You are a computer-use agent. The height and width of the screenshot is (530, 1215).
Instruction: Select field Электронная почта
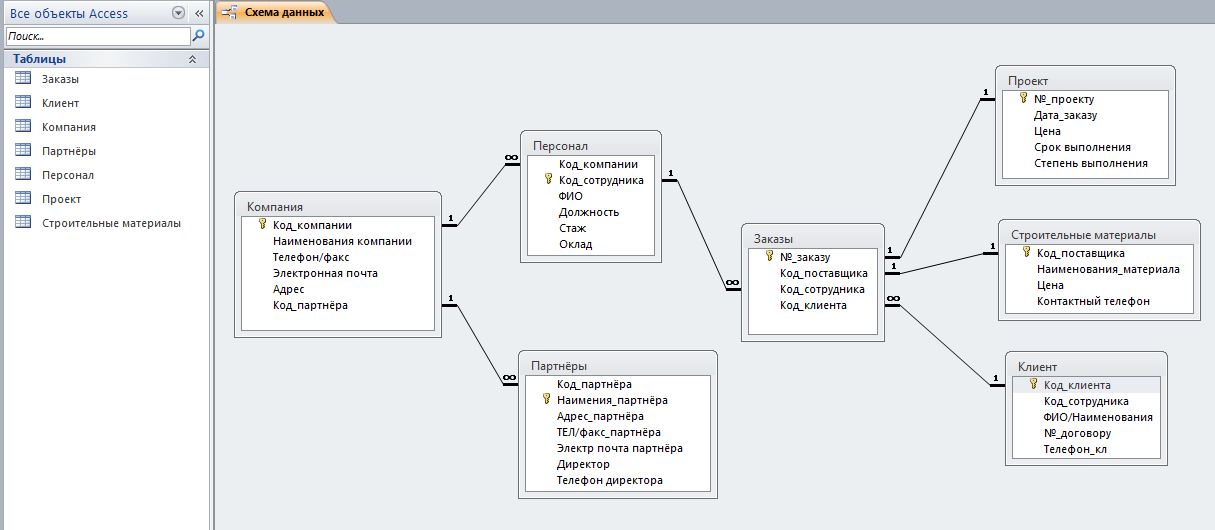pyautogui.click(x=325, y=273)
